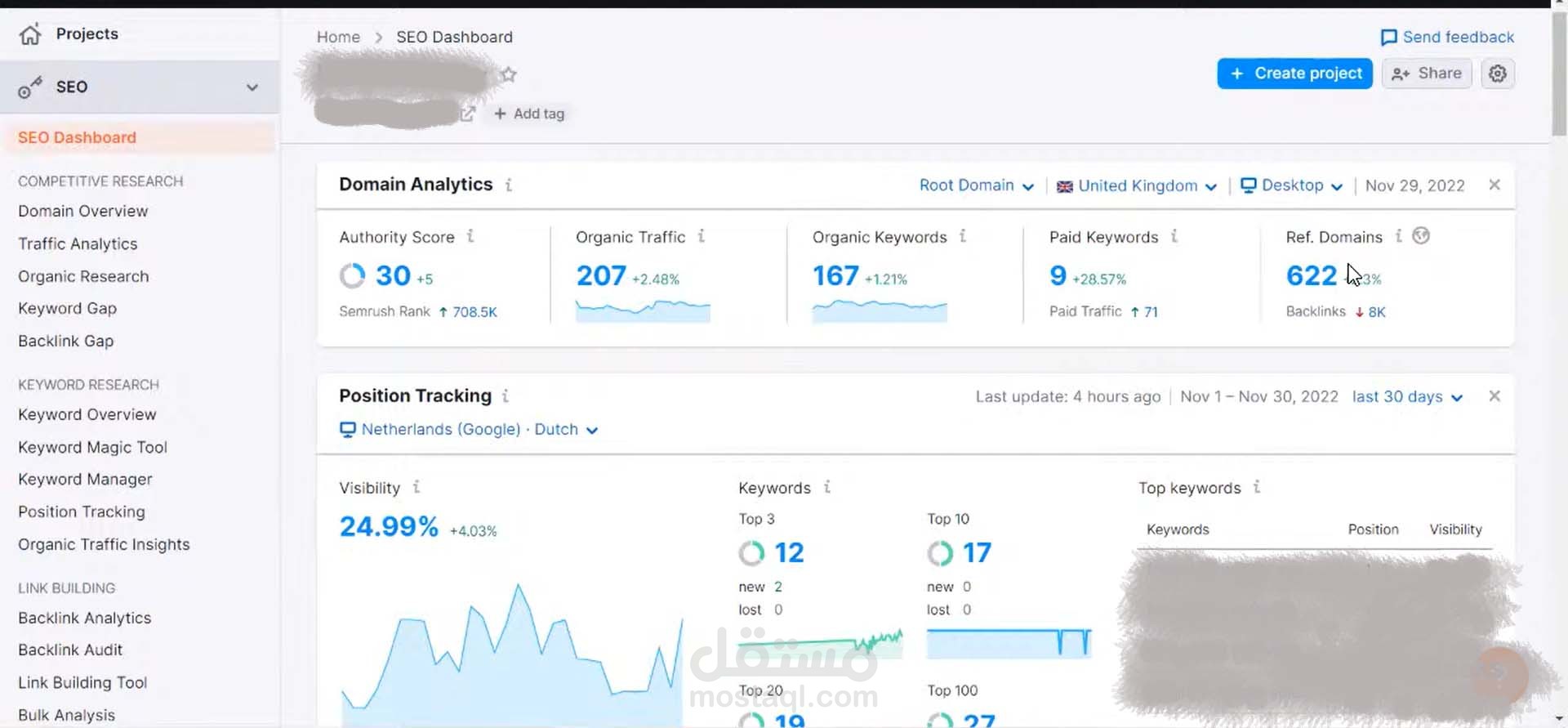Show info for Domain Analytics
1568x728 pixels.
(509, 185)
